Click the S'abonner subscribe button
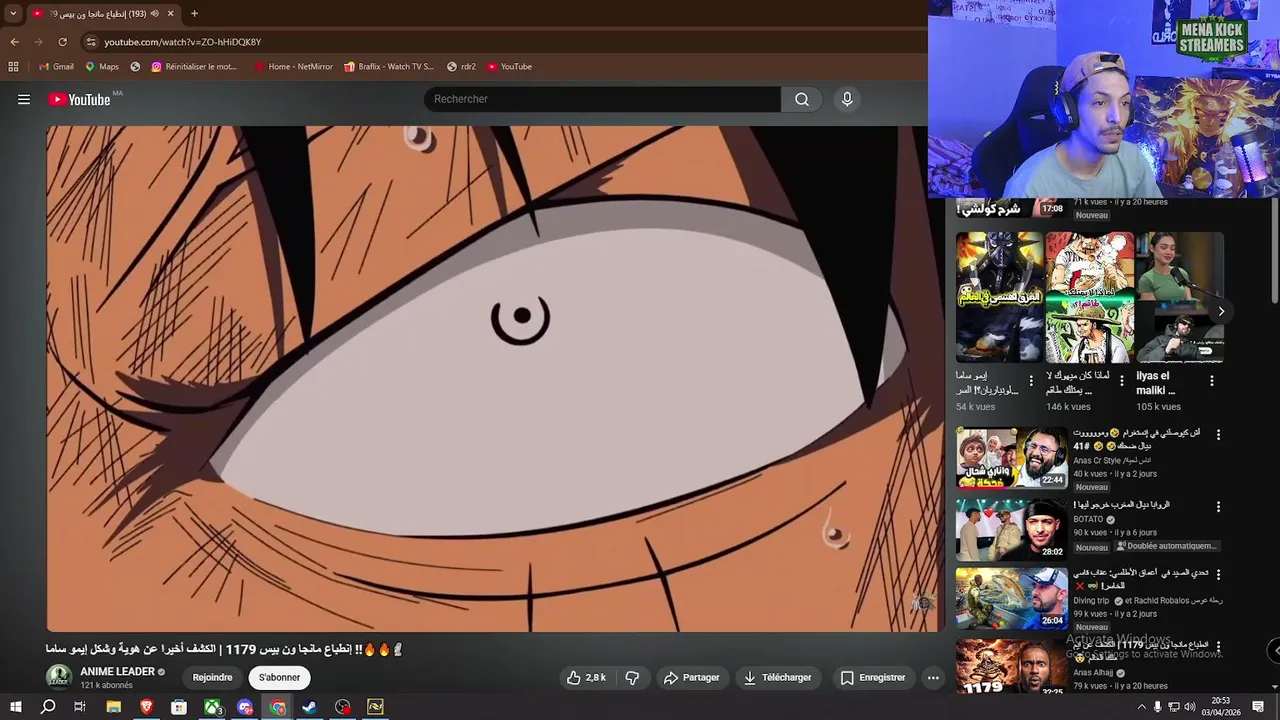 point(279,677)
